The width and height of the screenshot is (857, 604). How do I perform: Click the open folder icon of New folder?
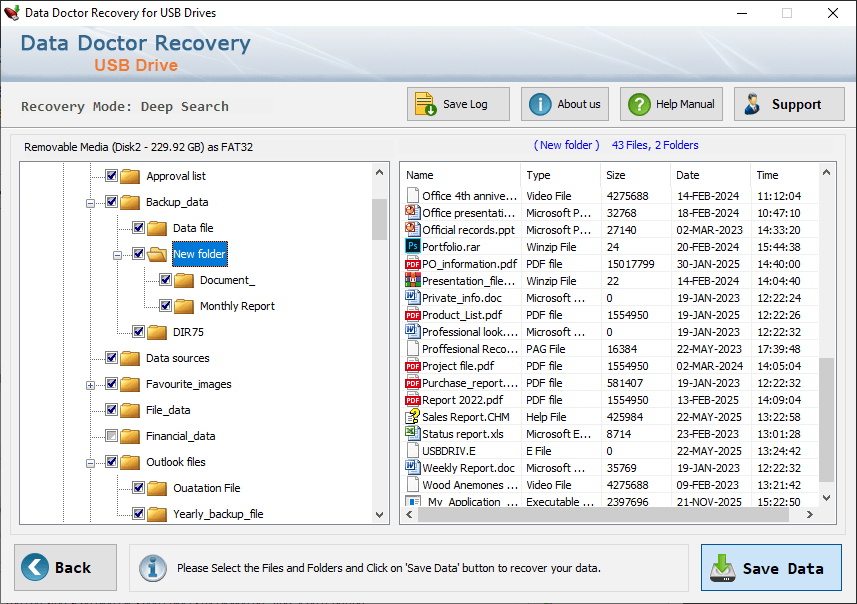coord(157,254)
